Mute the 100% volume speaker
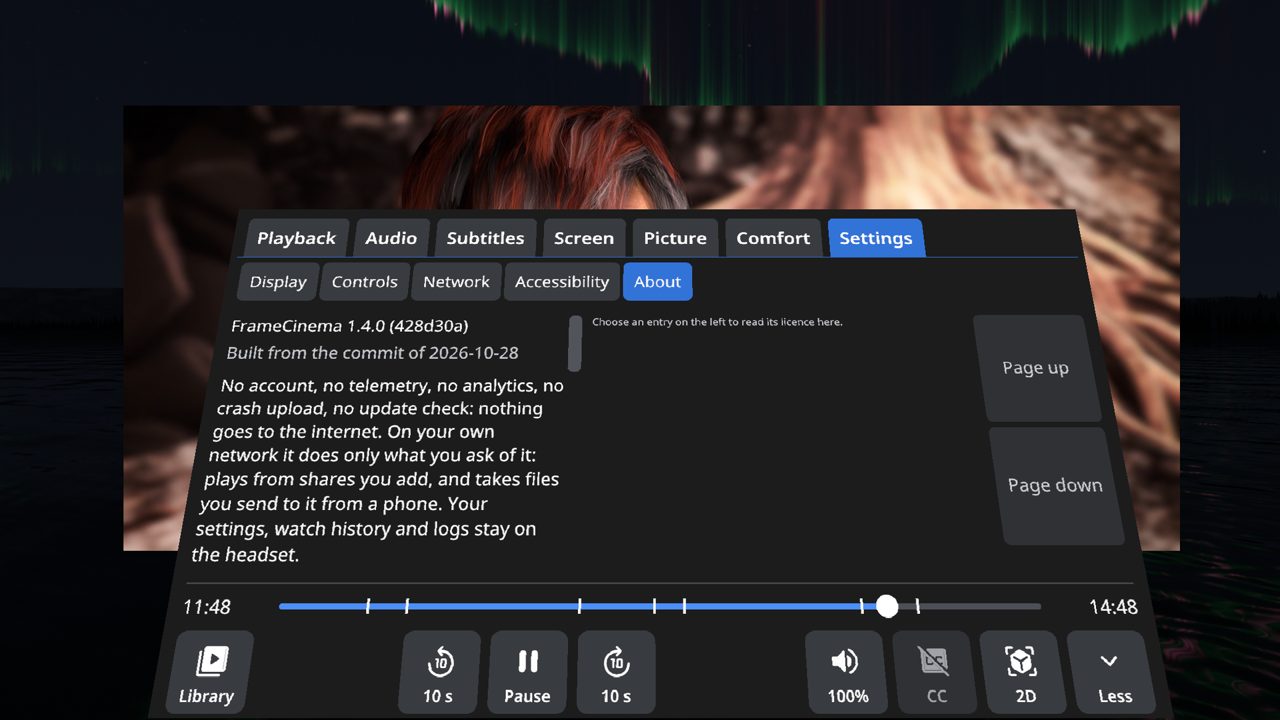Viewport: 1280px width, 720px height. coord(846,673)
